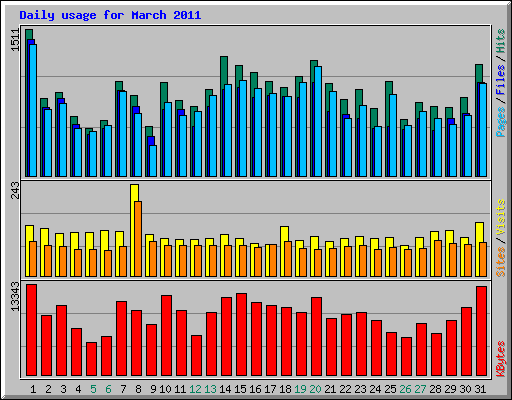Click the red KBytes bar for day 20
512x400 pixels.
[316, 337]
